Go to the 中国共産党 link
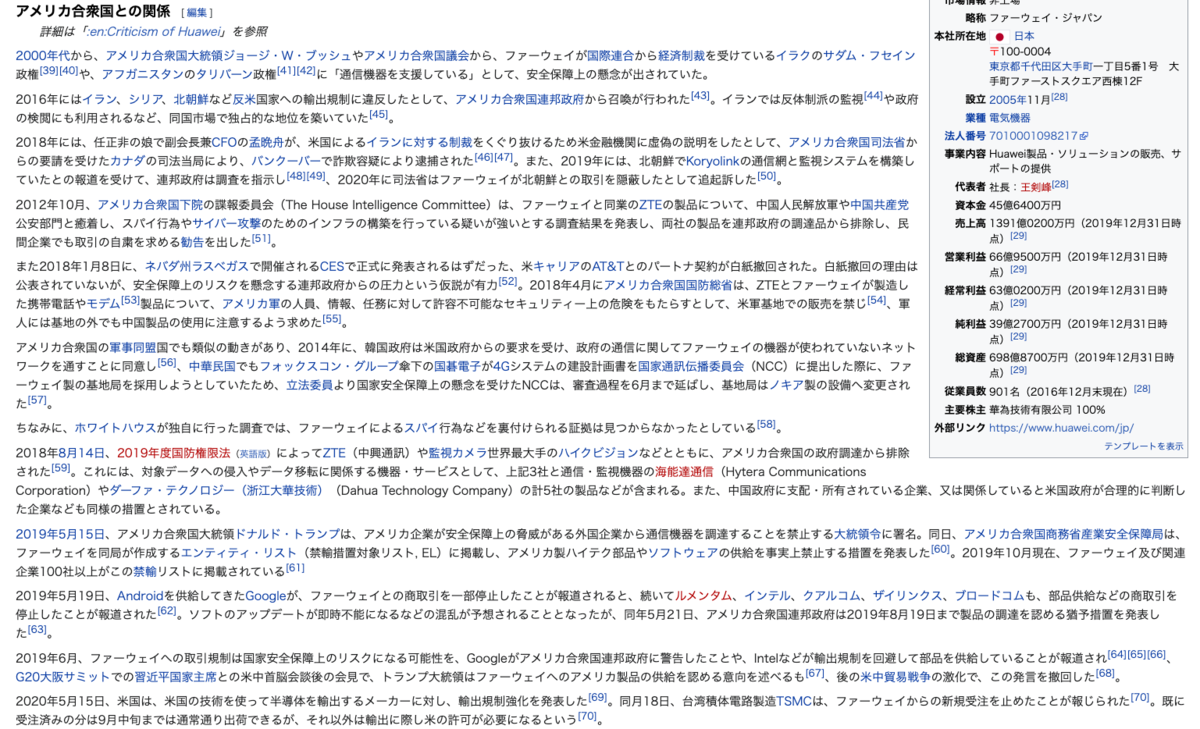Screen dimensions: 1200x729 coord(880,204)
